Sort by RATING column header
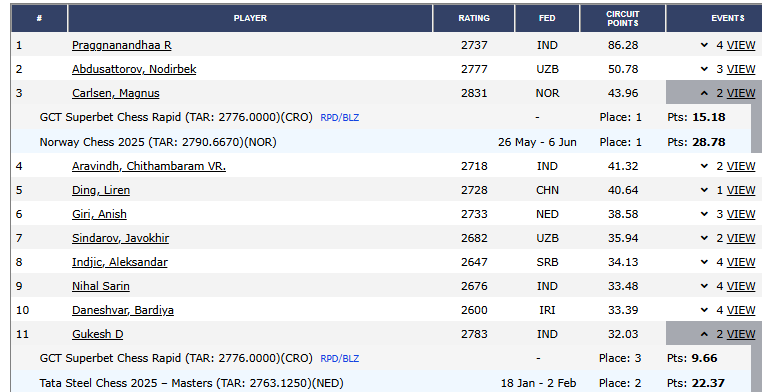The height and width of the screenshot is (392, 762). click(x=474, y=18)
